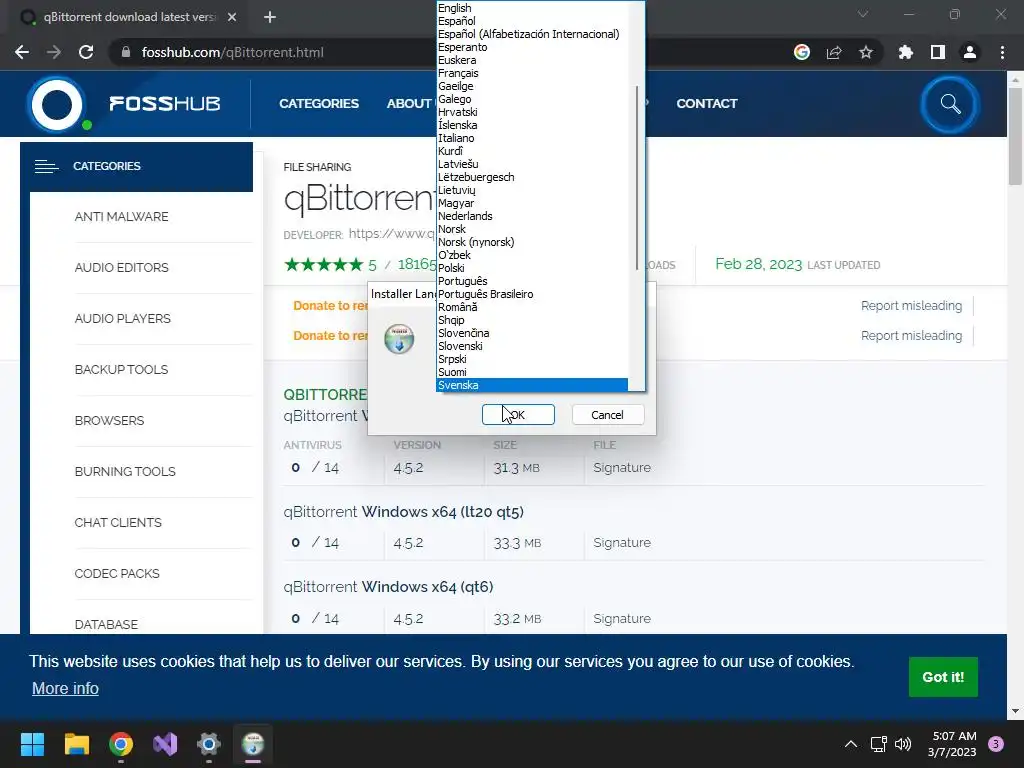Image resolution: width=1024 pixels, height=768 pixels.
Task: Open the Chrome extensions puzzle icon
Action: (905, 52)
